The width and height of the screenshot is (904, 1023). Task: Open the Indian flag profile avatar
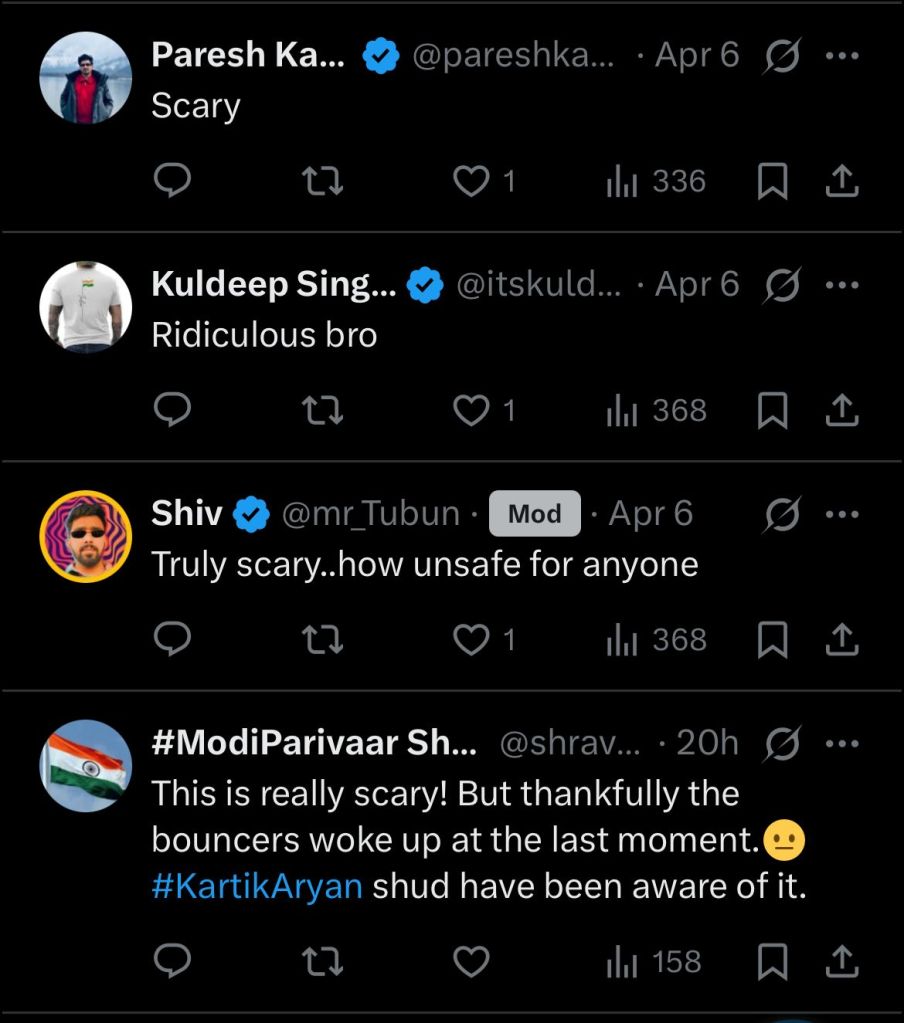click(x=86, y=766)
